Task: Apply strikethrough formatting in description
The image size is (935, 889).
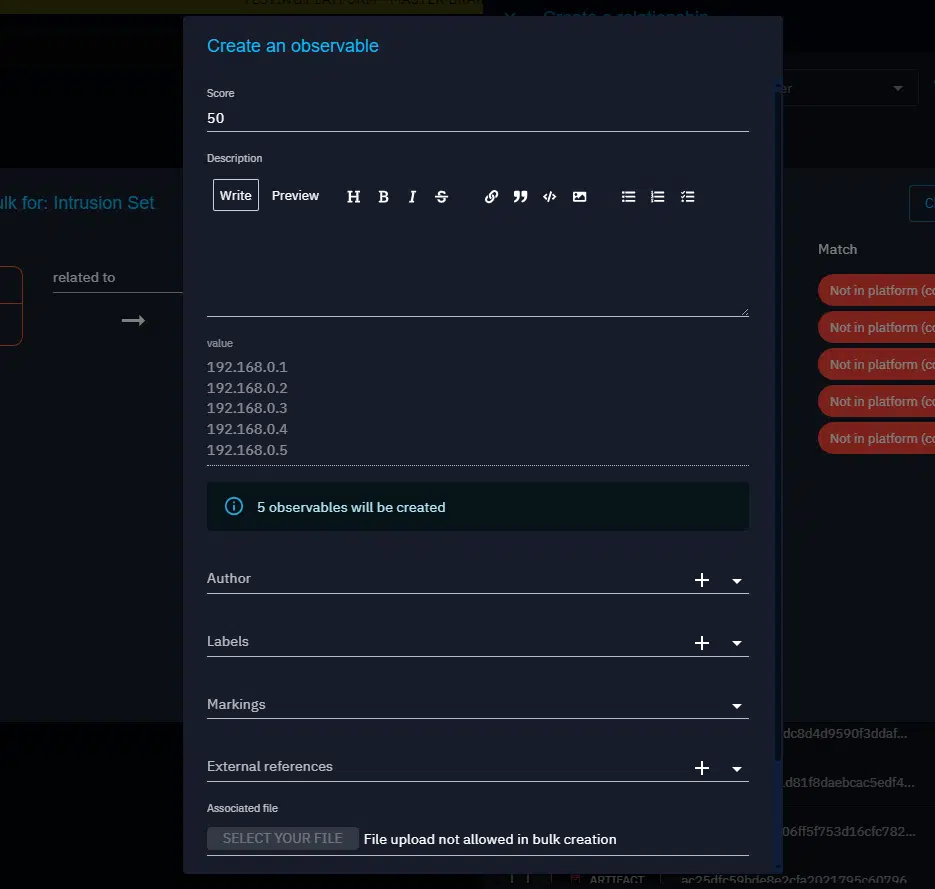Action: (441, 197)
